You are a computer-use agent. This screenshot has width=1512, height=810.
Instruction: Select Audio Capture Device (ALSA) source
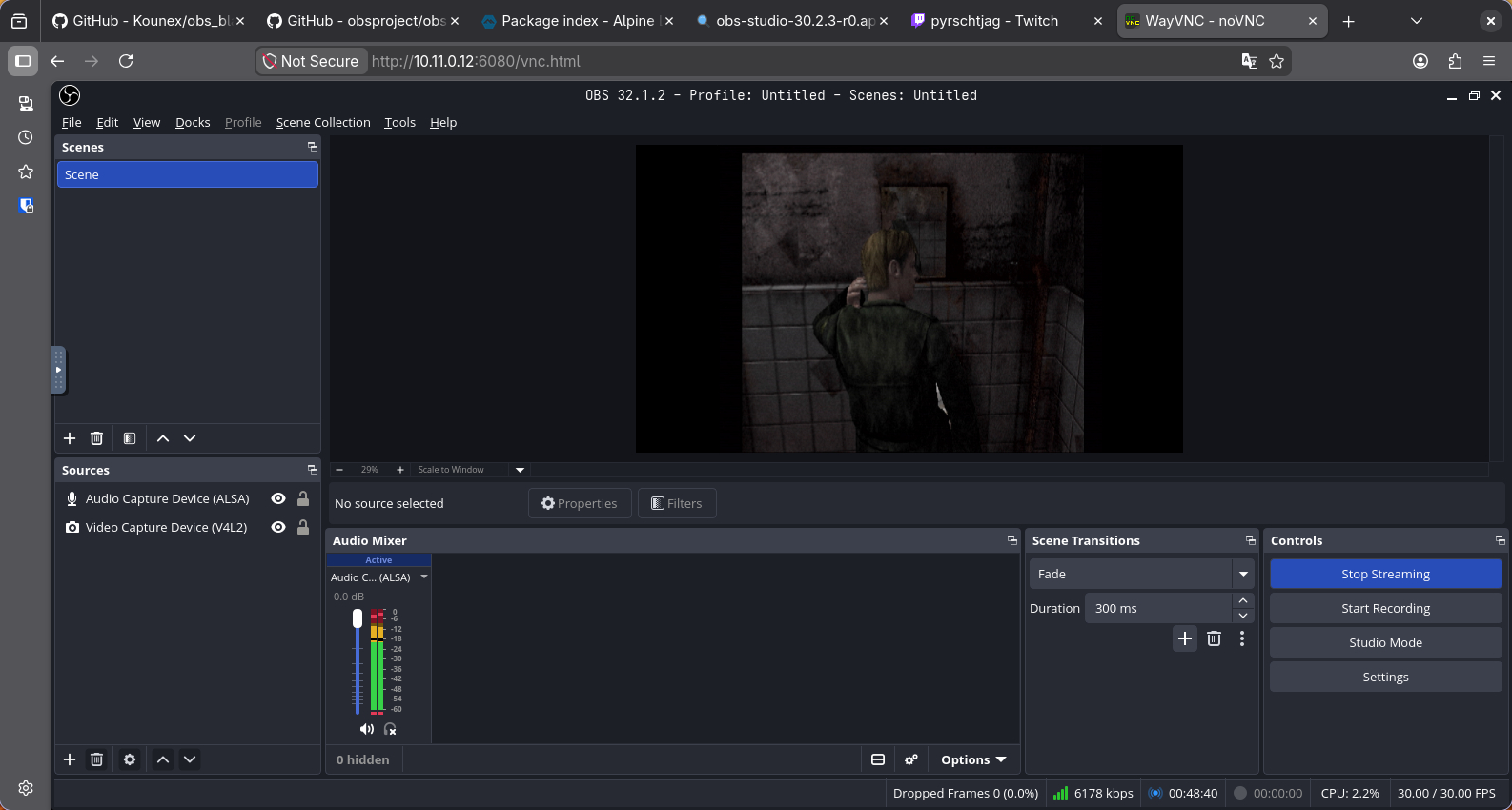pyautogui.click(x=167, y=498)
